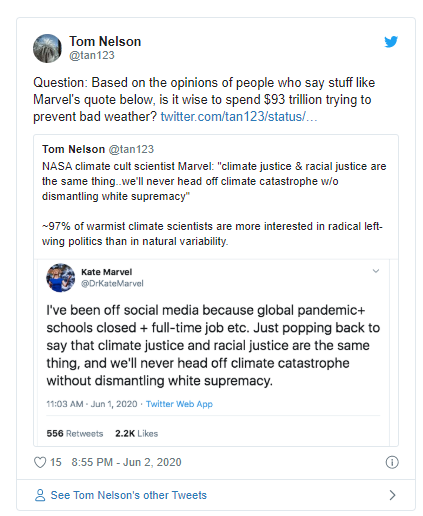Click the Tom Nelson display name header
Viewport: 423px width, 516px height.
point(105,42)
